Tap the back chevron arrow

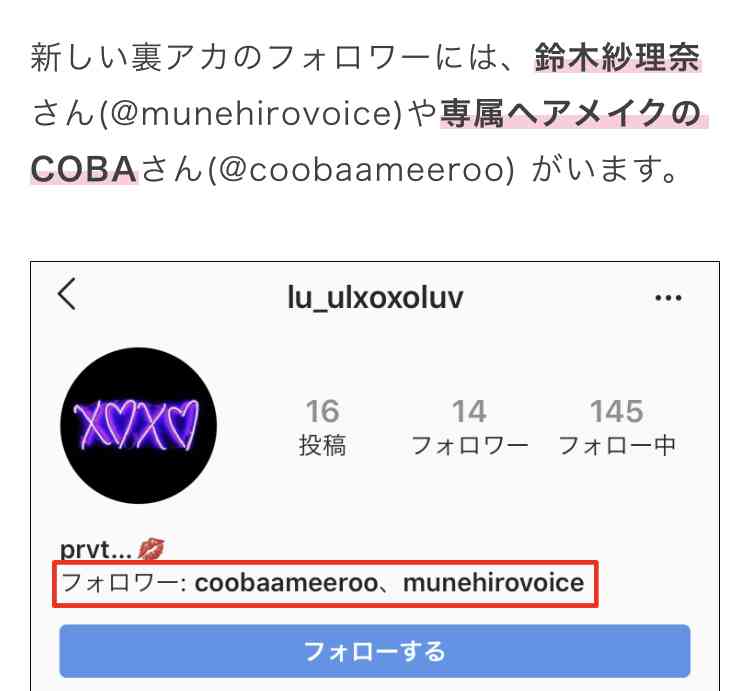67,294
